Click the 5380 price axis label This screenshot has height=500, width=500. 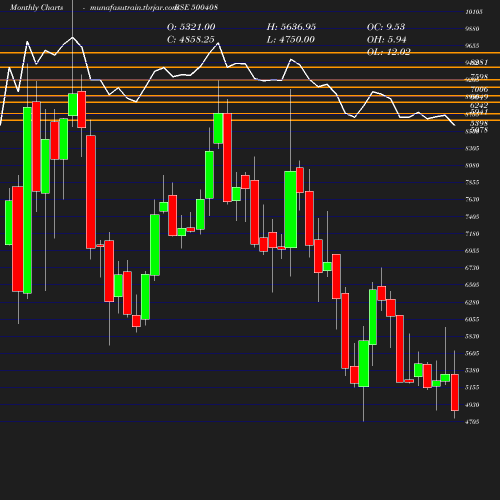[x=472, y=370]
